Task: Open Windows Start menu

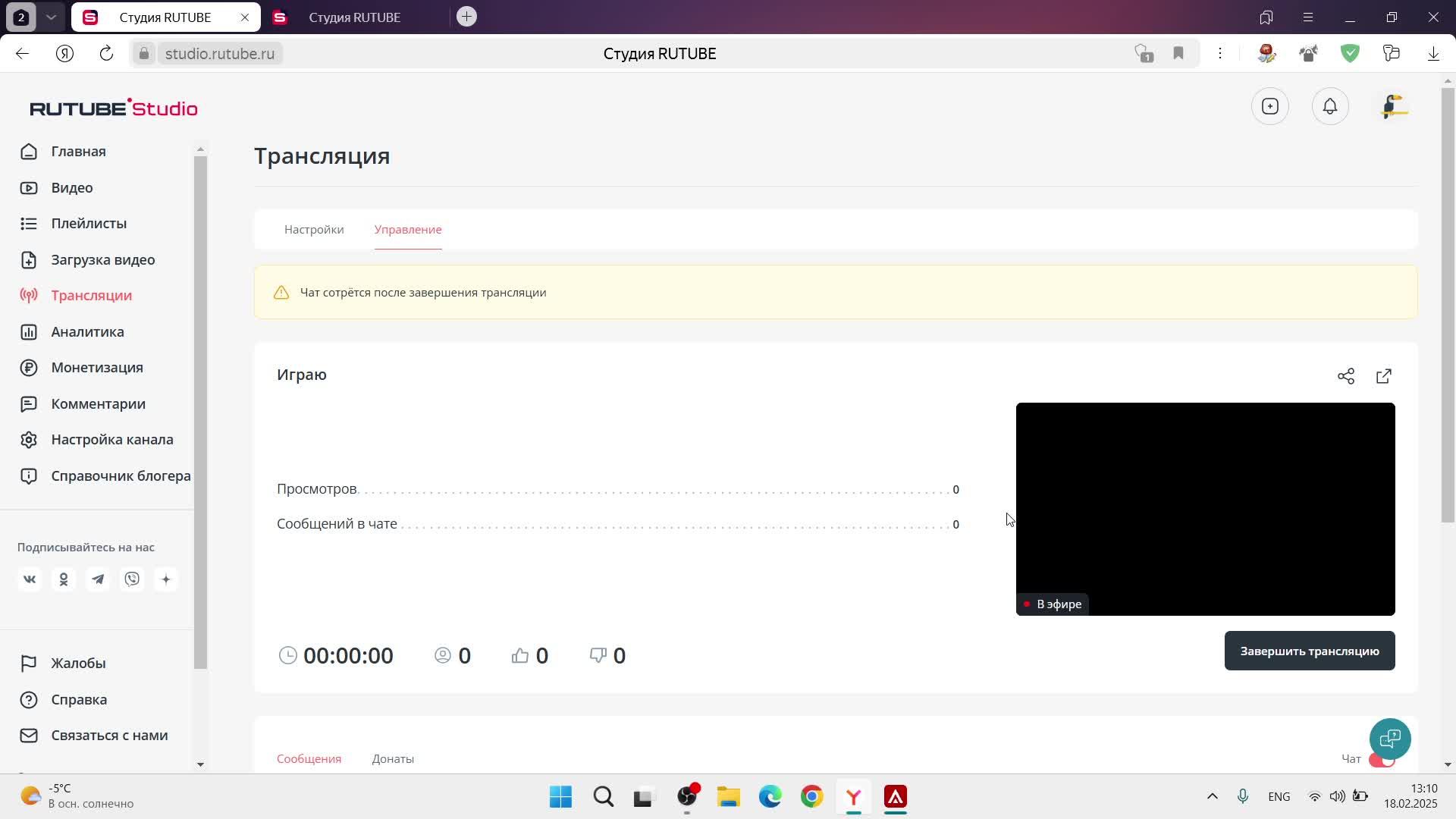Action: 560,798
